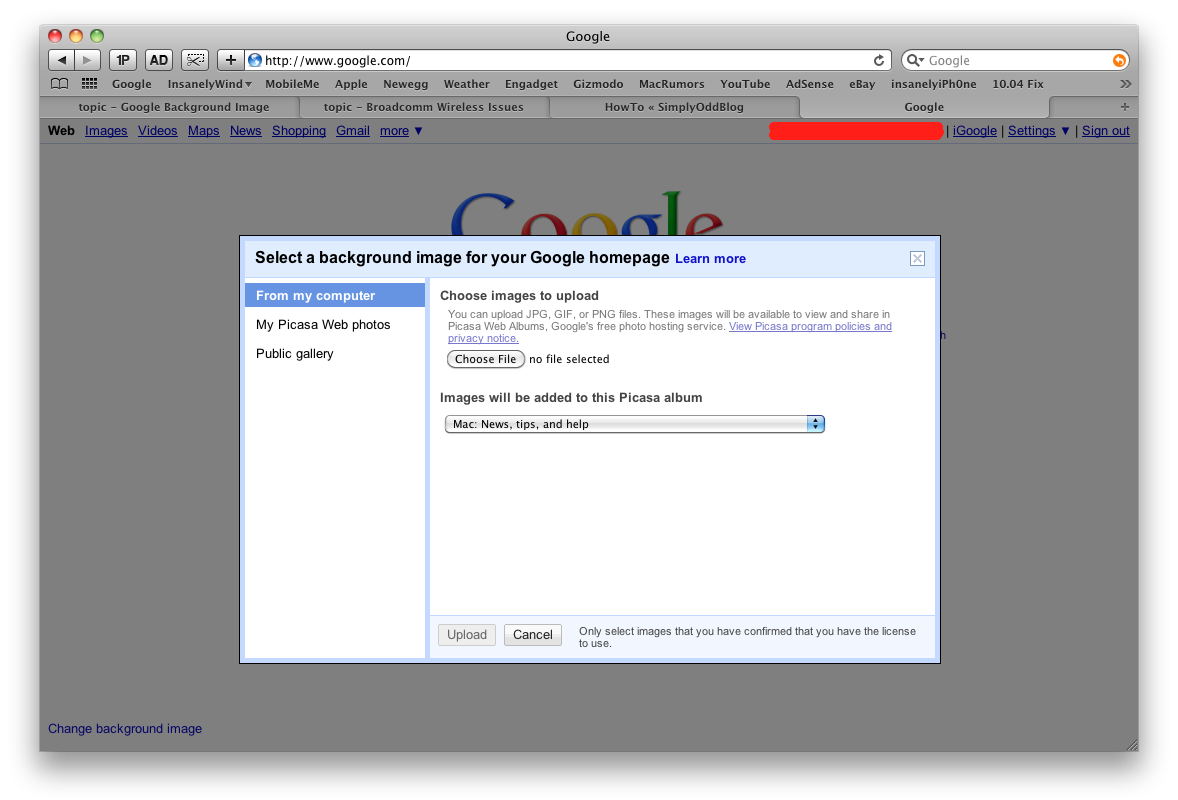Open the YouTube bookmark
The width and height of the screenshot is (1178, 800).
745,83
